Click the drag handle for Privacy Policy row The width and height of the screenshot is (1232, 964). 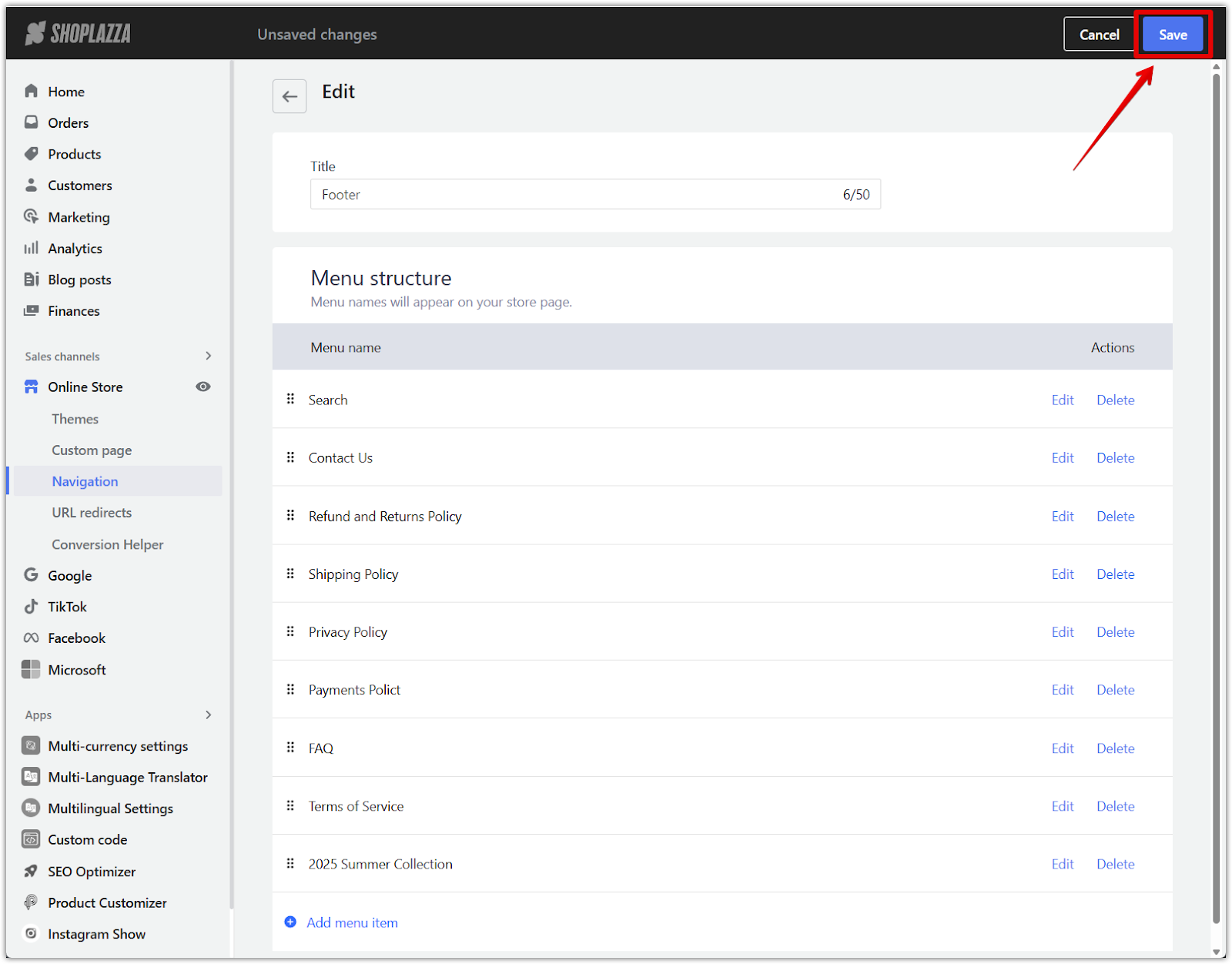pos(290,631)
